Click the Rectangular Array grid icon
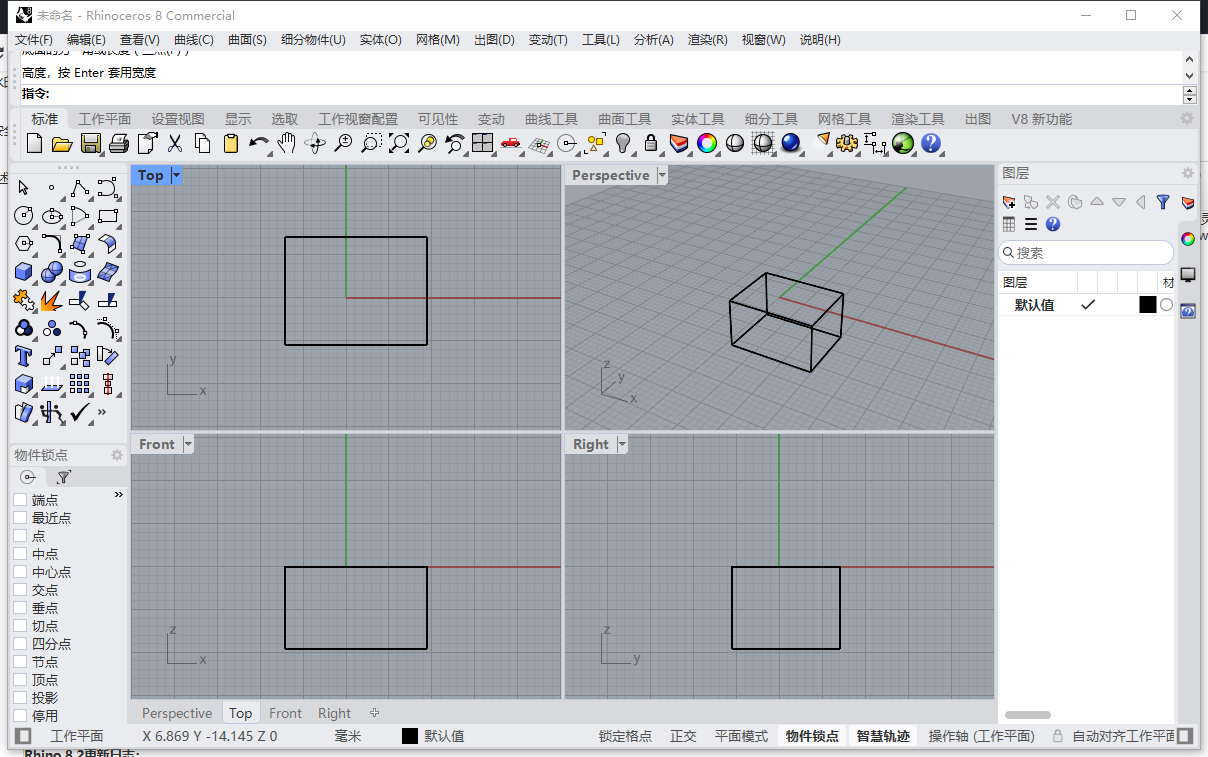This screenshot has height=757, width=1208. tap(80, 384)
